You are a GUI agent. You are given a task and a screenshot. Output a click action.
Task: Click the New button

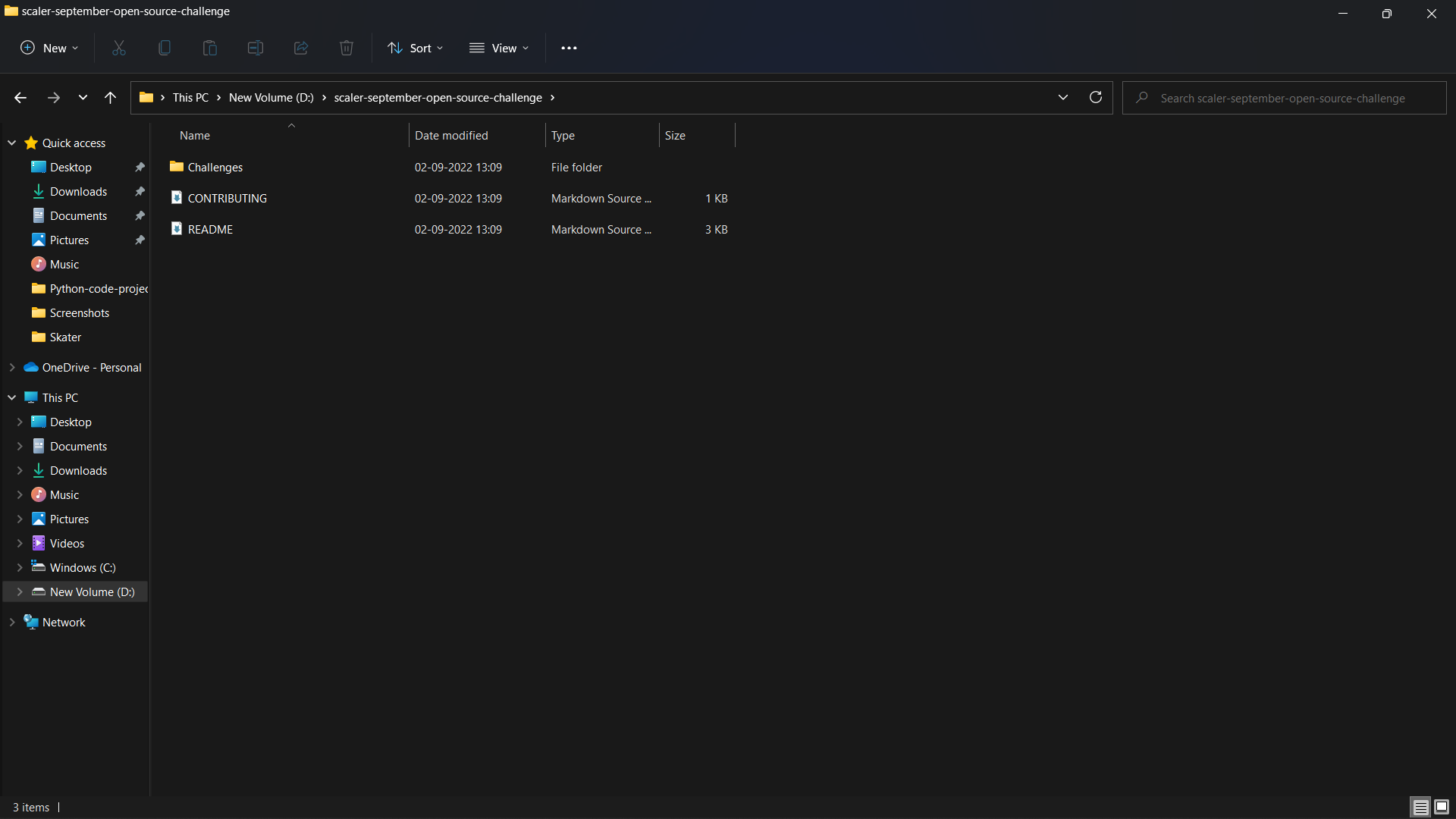[49, 48]
